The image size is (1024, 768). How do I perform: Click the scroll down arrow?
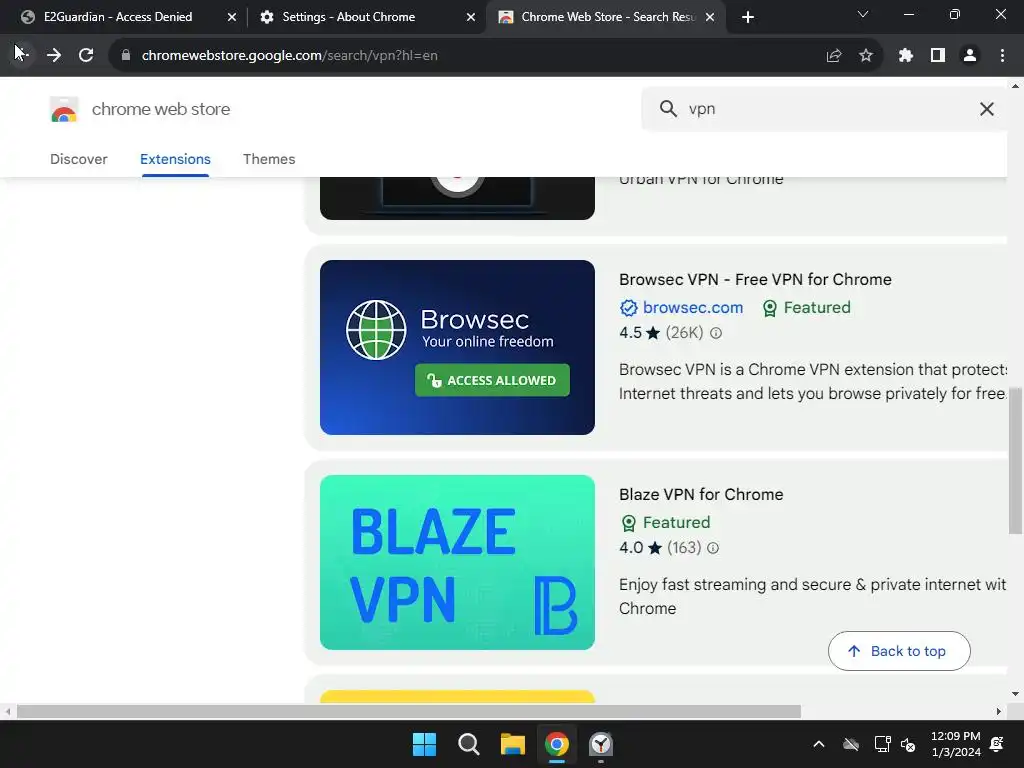(x=1016, y=694)
